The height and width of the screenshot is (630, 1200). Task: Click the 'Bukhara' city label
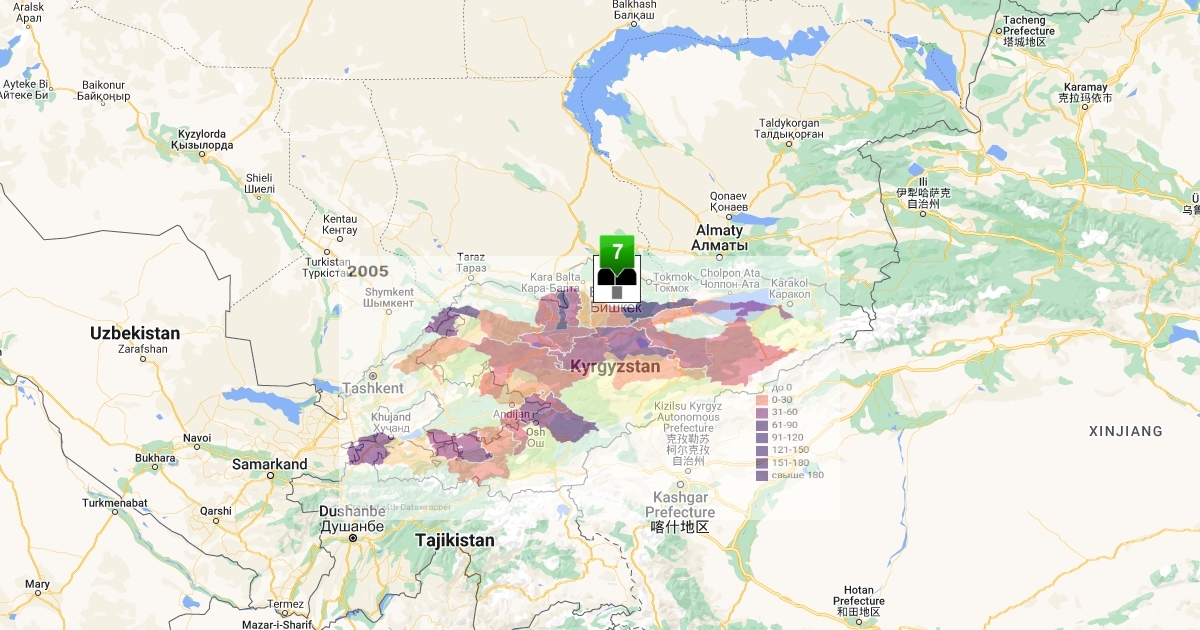point(156,459)
